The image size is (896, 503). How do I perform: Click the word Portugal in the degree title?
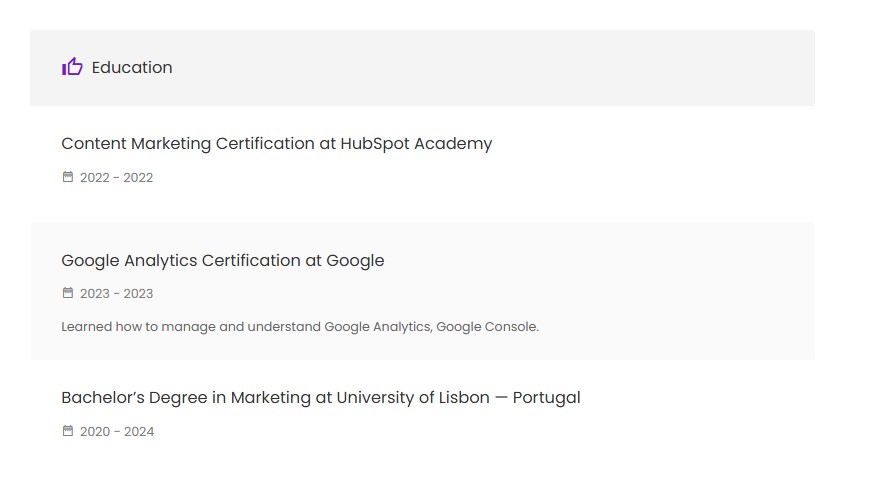546,397
